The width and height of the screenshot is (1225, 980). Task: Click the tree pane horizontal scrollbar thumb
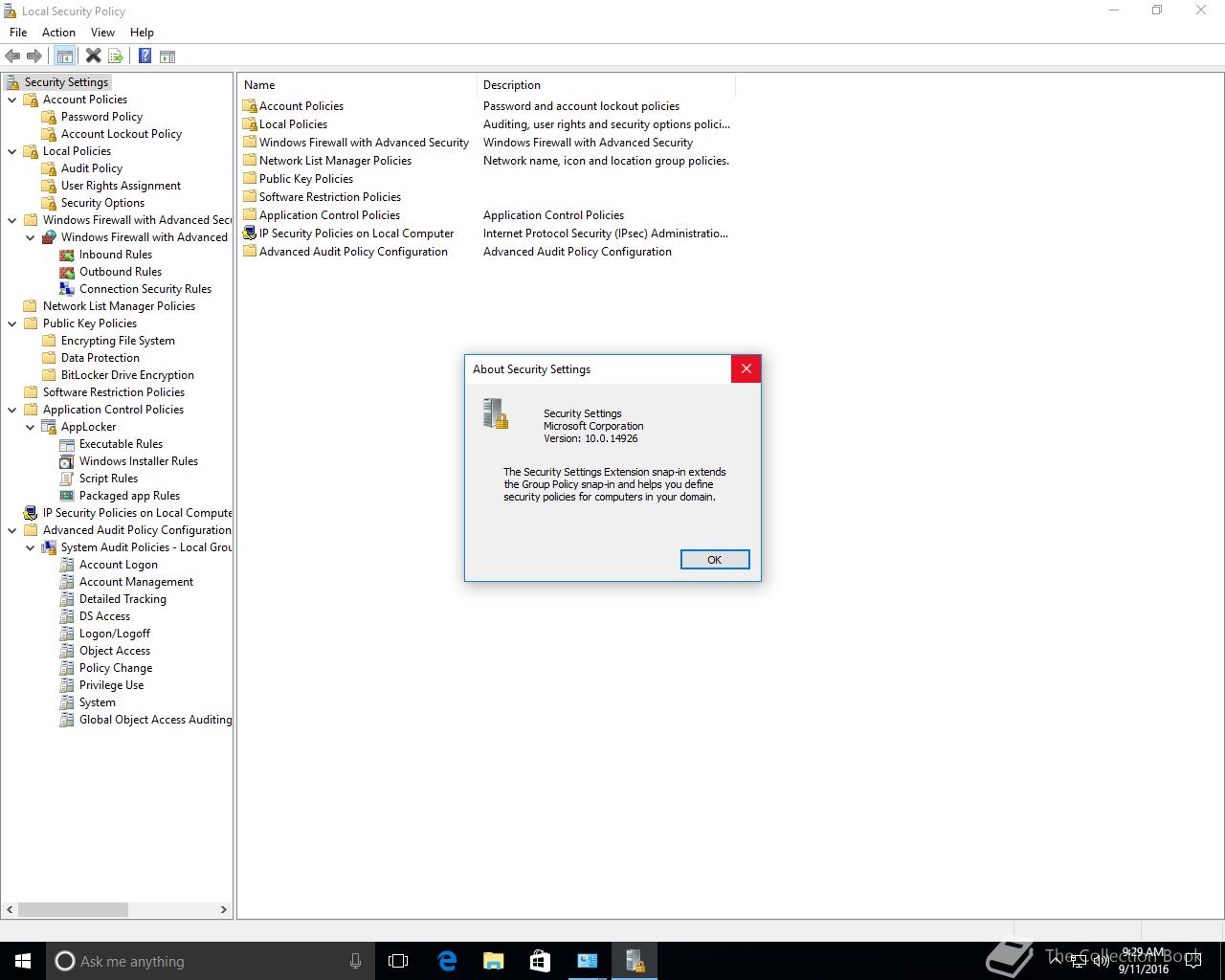click(x=73, y=909)
